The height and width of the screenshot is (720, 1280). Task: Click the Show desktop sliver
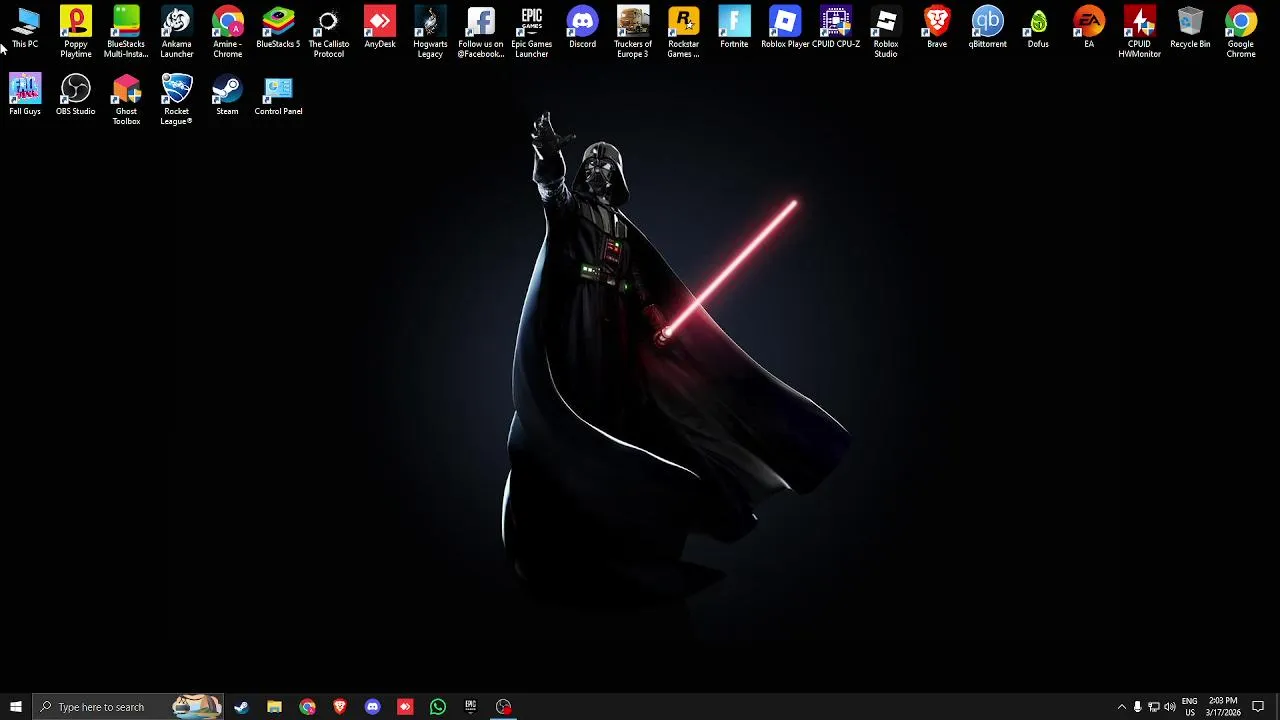coord(1277,707)
